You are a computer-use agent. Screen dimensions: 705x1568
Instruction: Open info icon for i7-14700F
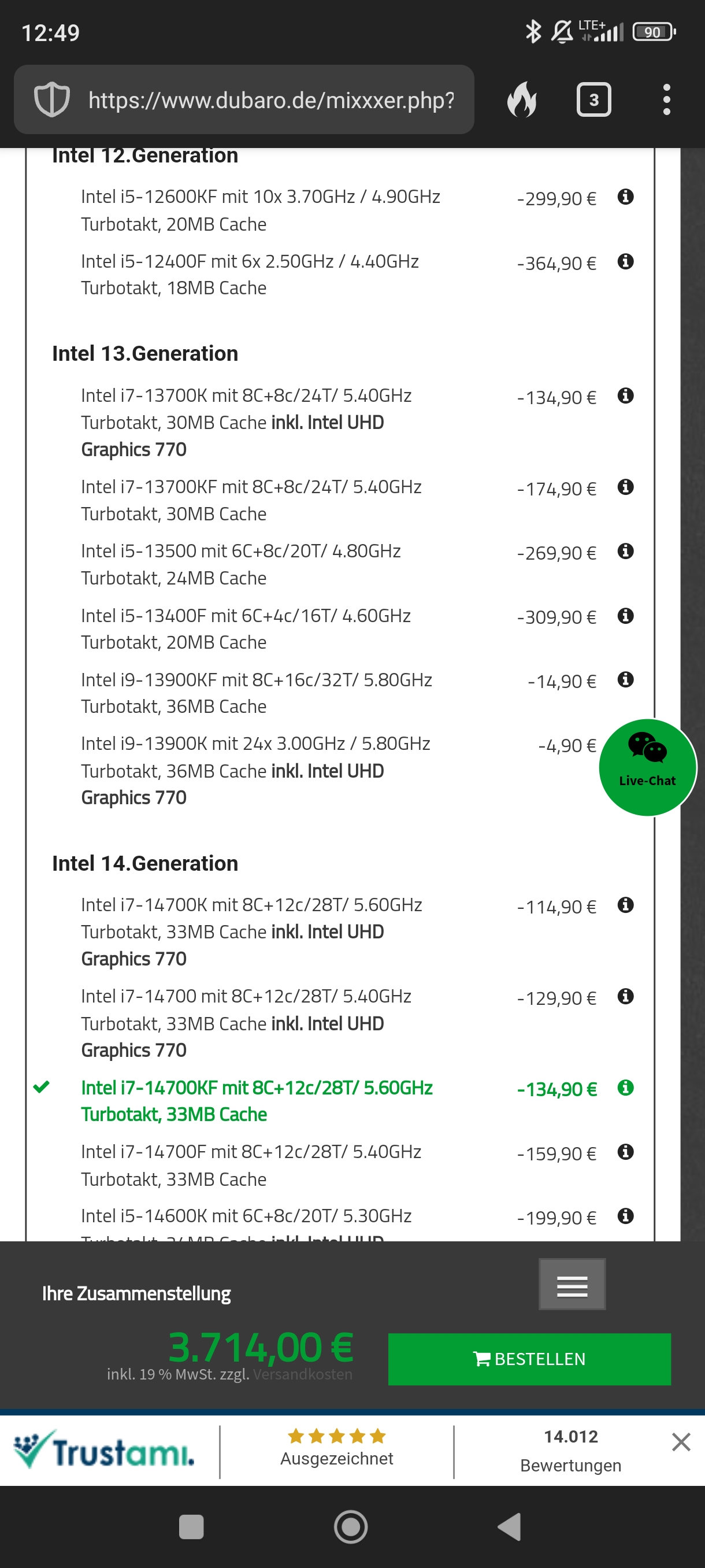[625, 1152]
